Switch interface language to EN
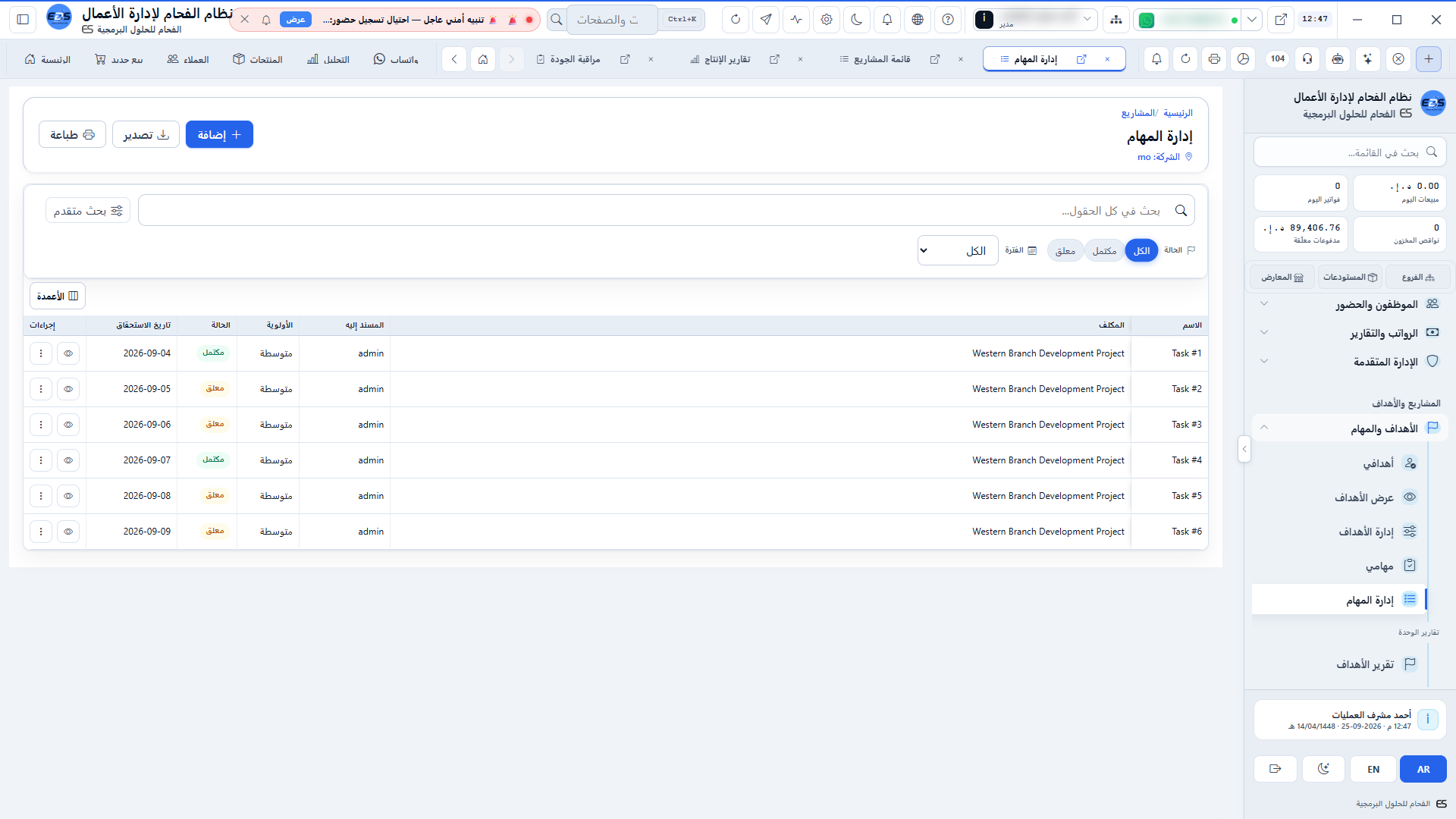The image size is (1456, 819). coord(1373,769)
